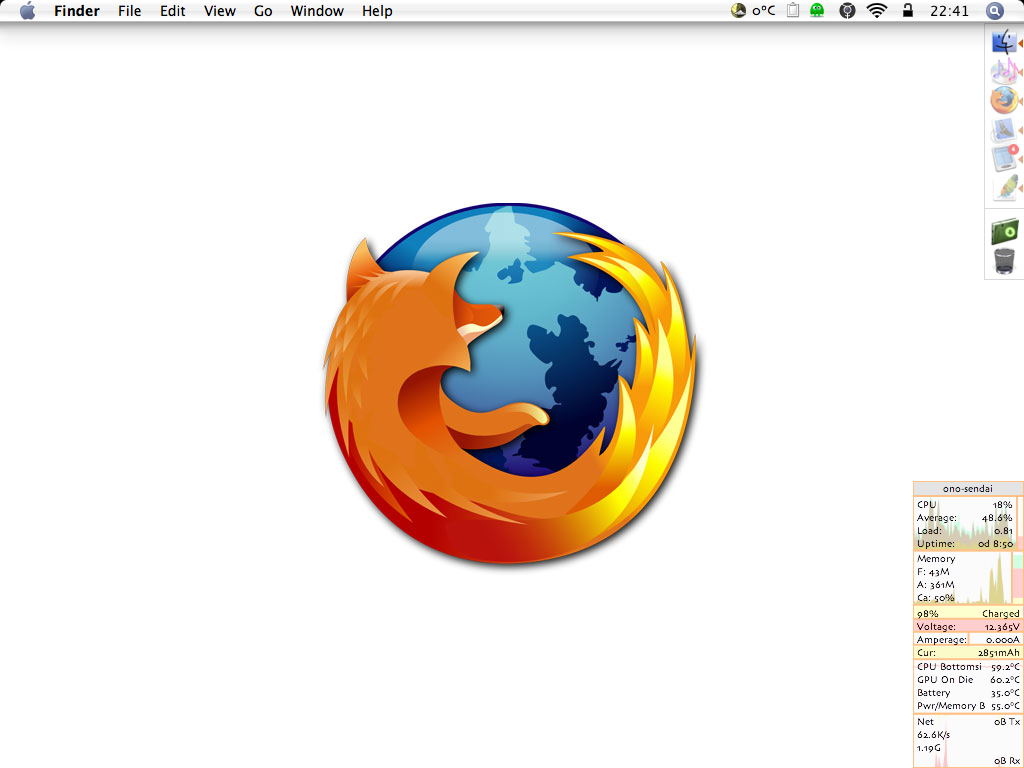The height and width of the screenshot is (768, 1024).
Task: Click the Load 0.81 row
Action: point(965,530)
